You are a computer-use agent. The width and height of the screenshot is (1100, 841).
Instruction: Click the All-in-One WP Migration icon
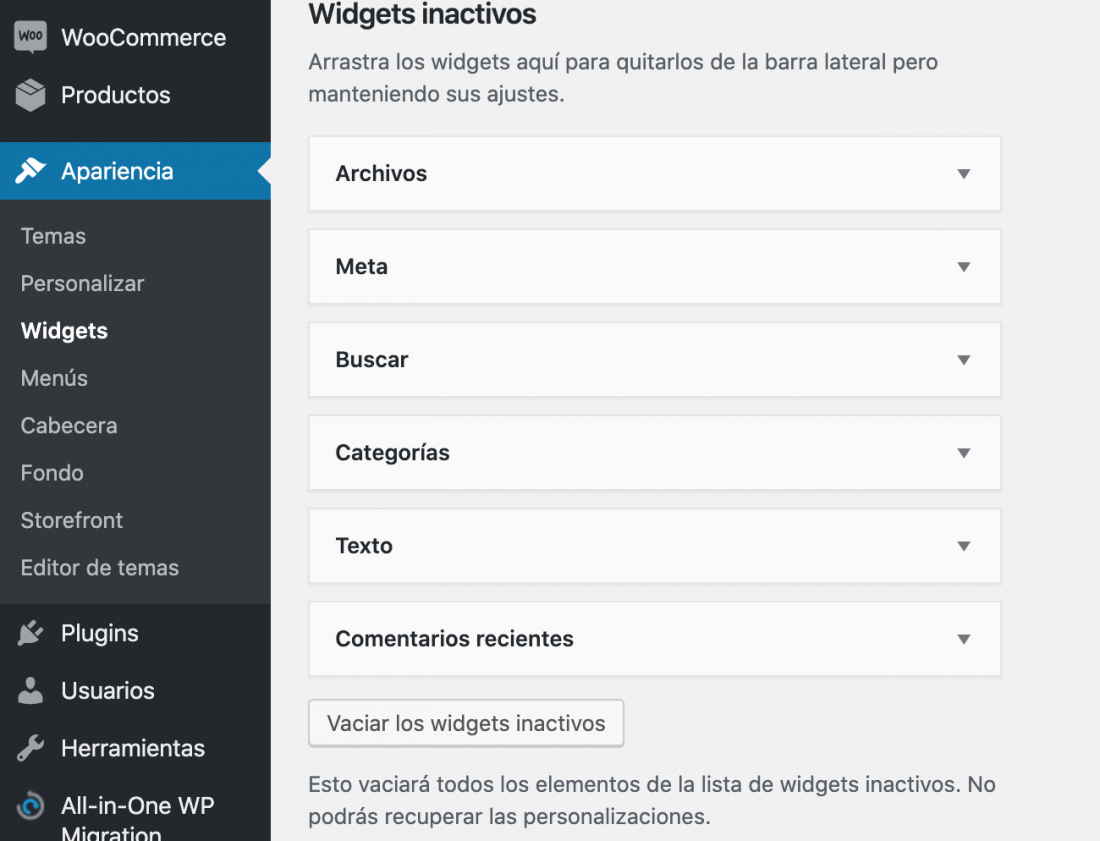30,805
